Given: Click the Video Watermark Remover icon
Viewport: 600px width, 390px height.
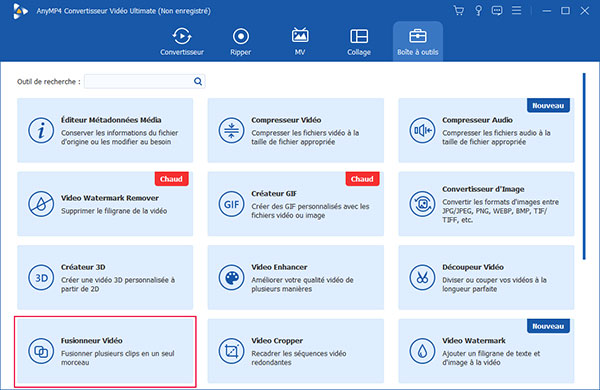Looking at the screenshot, I should coord(41,204).
